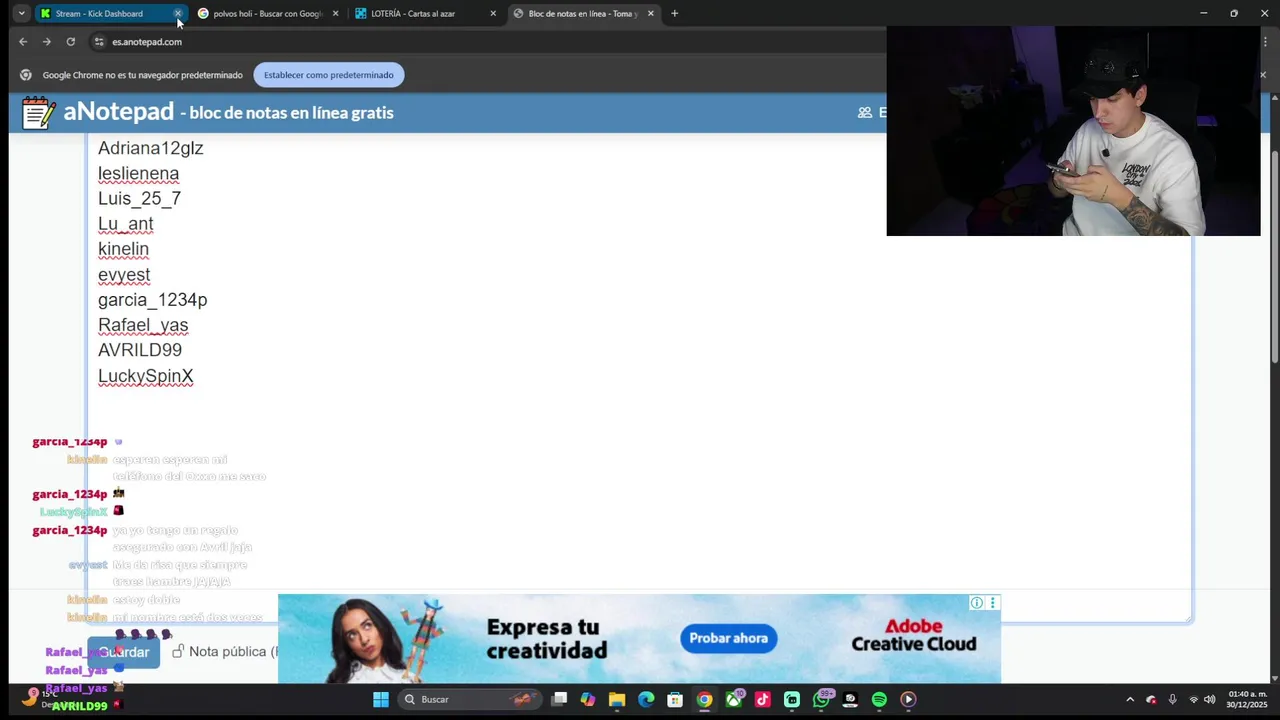Launch Copilot from the taskbar
1280x720 pixels.
[588, 700]
